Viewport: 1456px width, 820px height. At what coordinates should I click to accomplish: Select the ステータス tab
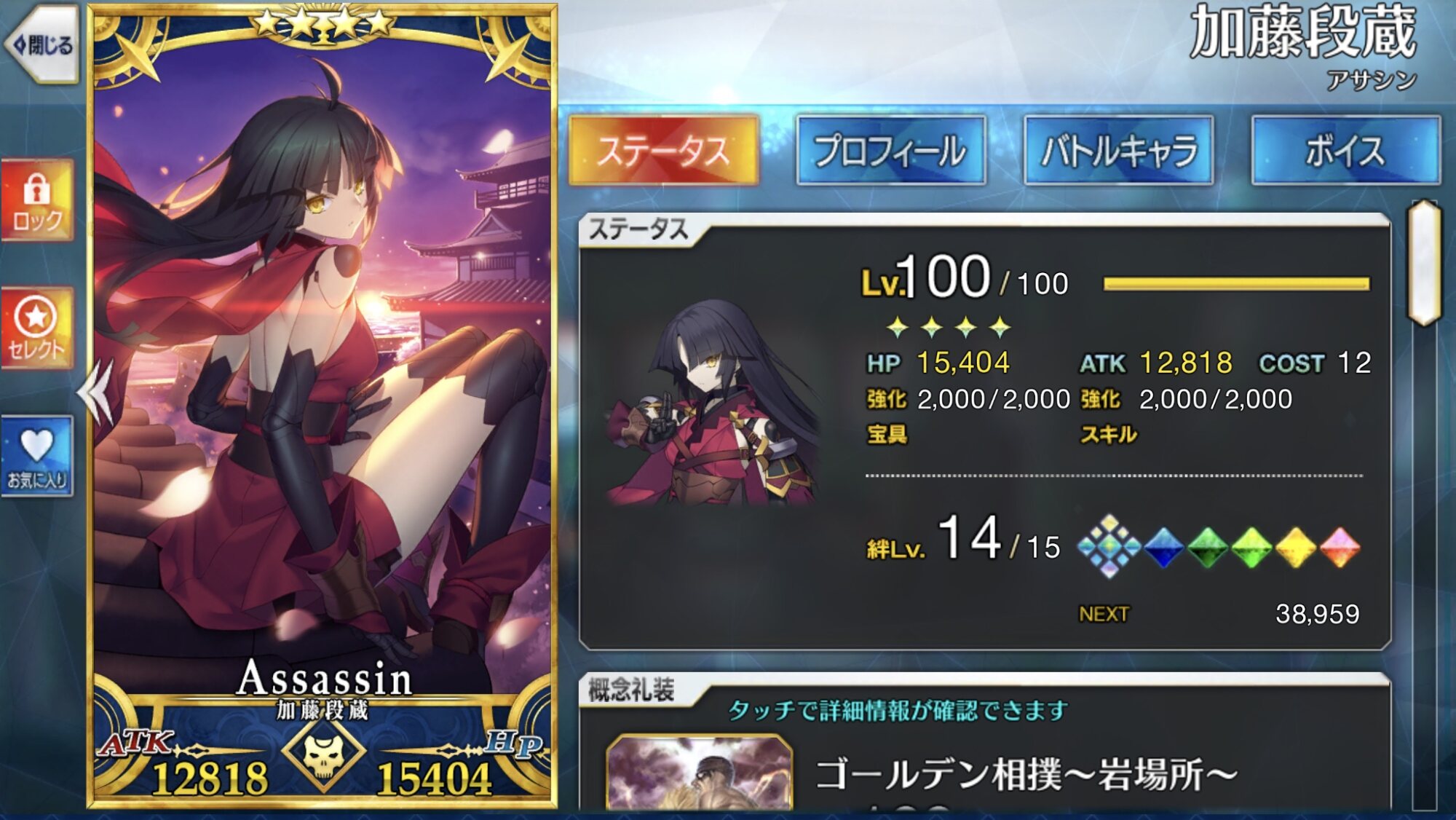tap(664, 151)
